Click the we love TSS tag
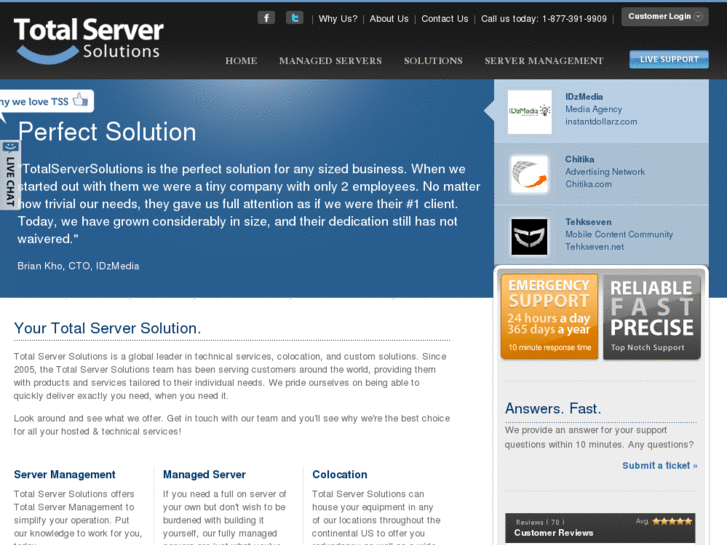The width and height of the screenshot is (727, 545). tap(45, 101)
